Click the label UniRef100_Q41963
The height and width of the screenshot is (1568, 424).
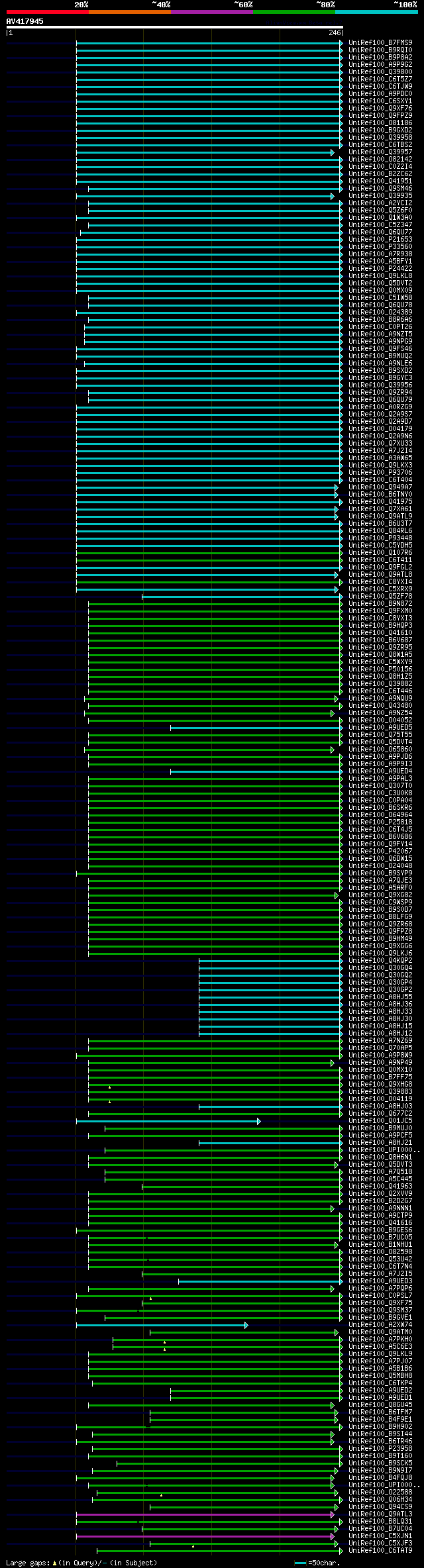[x=380, y=1187]
